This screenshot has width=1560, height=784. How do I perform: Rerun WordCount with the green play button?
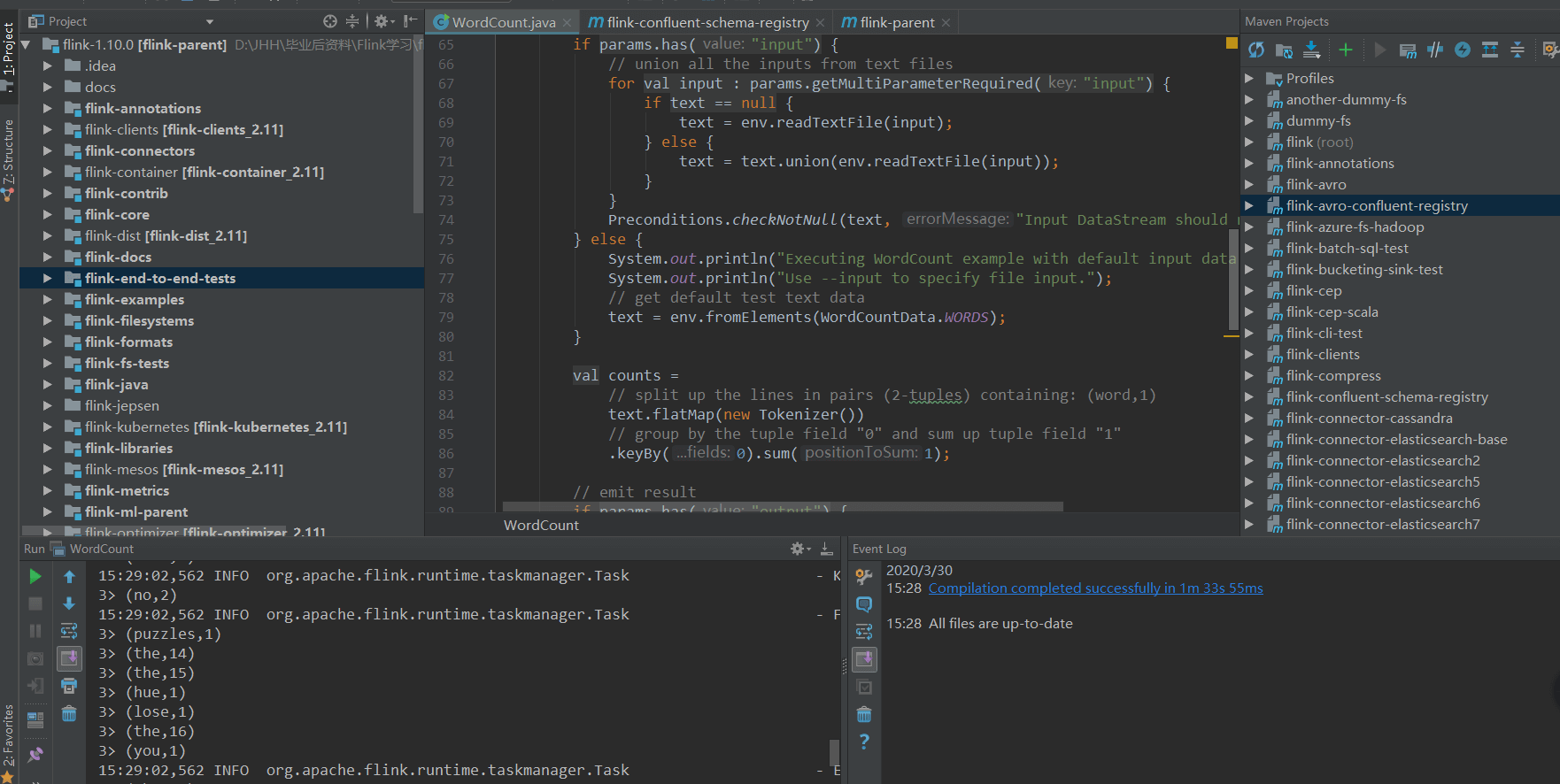[x=35, y=577]
